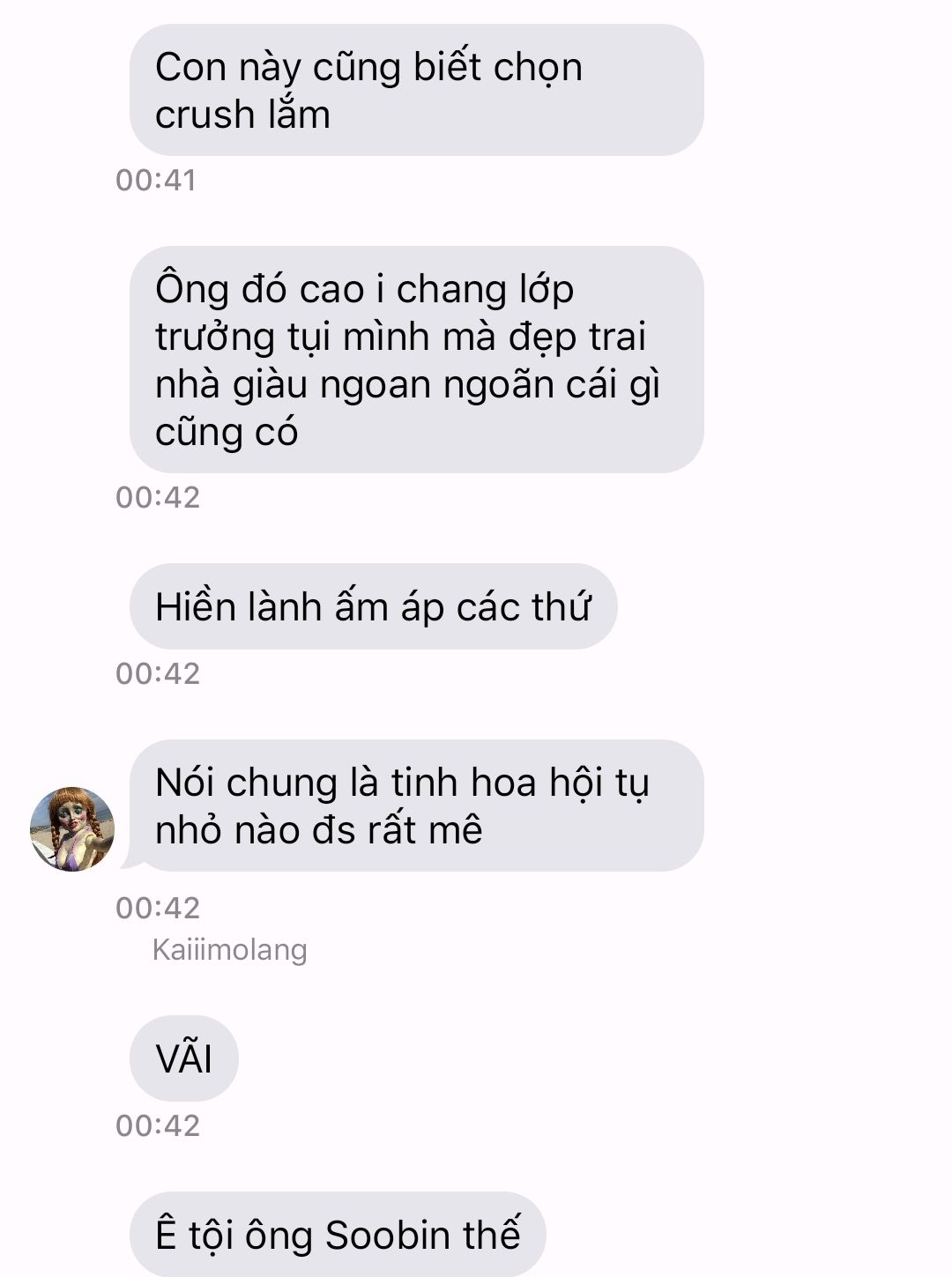952x1277 pixels.
Task: Tap the 00:42 timestamp below 'Hiền lành' message
Action: (x=158, y=673)
